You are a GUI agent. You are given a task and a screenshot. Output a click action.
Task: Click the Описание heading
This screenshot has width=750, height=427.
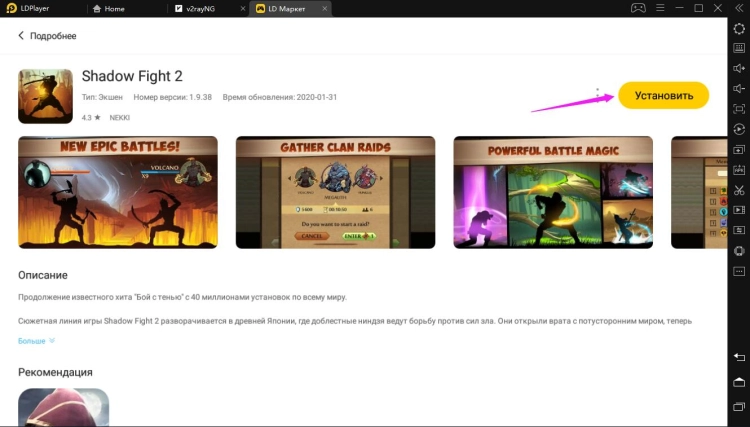43,275
